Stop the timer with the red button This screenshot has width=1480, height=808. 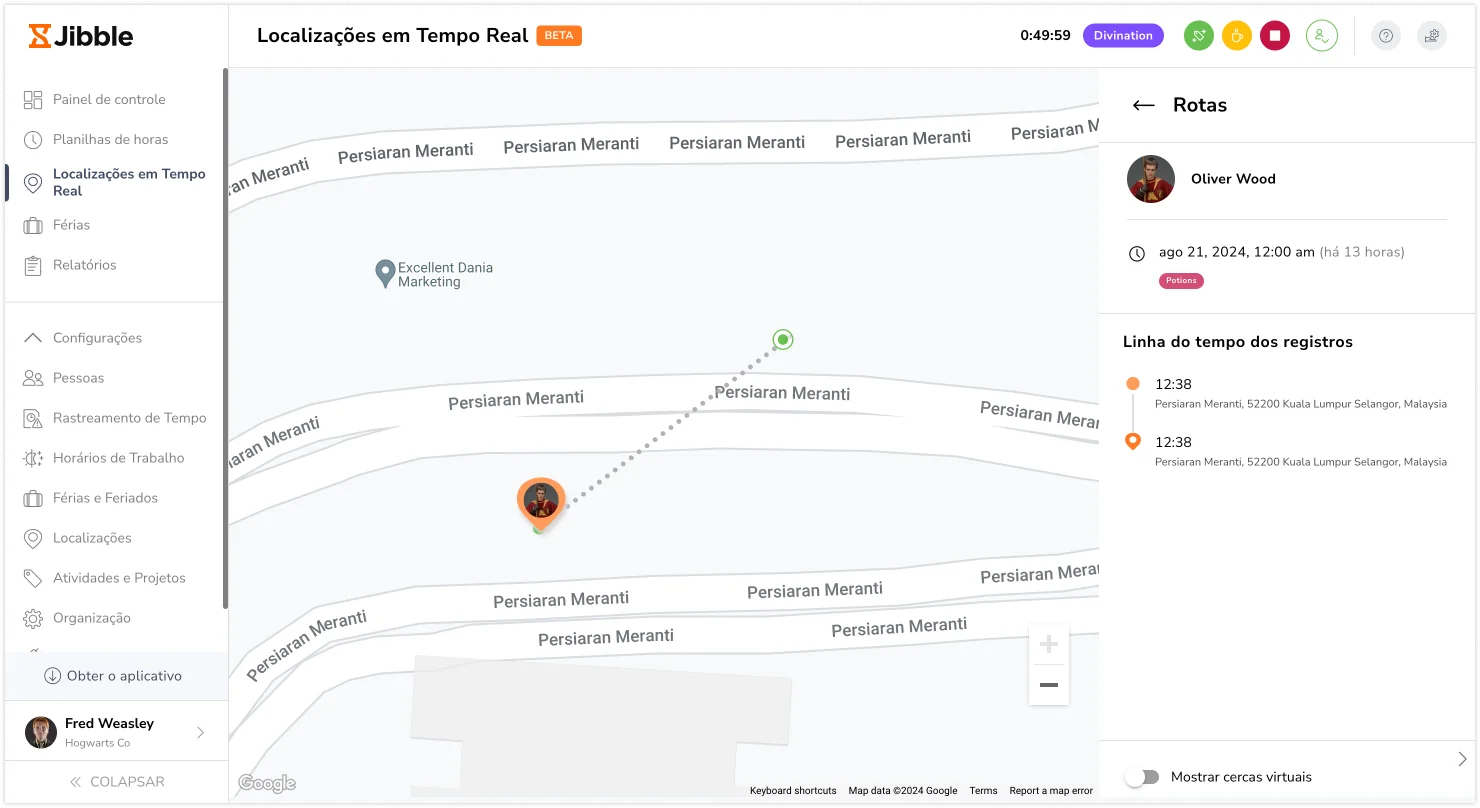(x=1274, y=36)
